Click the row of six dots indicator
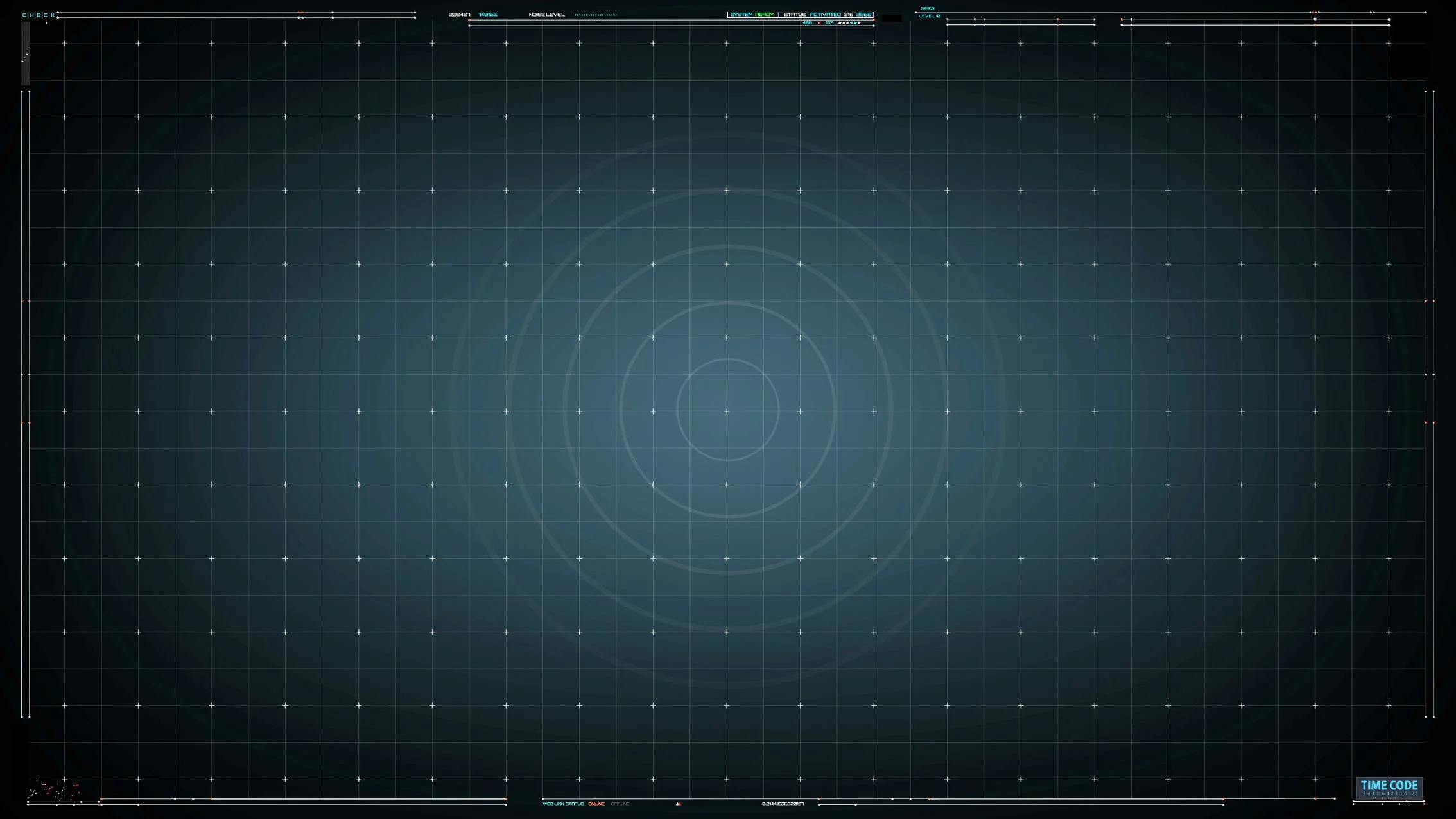Viewport: 1456px width, 819px height. [x=849, y=23]
